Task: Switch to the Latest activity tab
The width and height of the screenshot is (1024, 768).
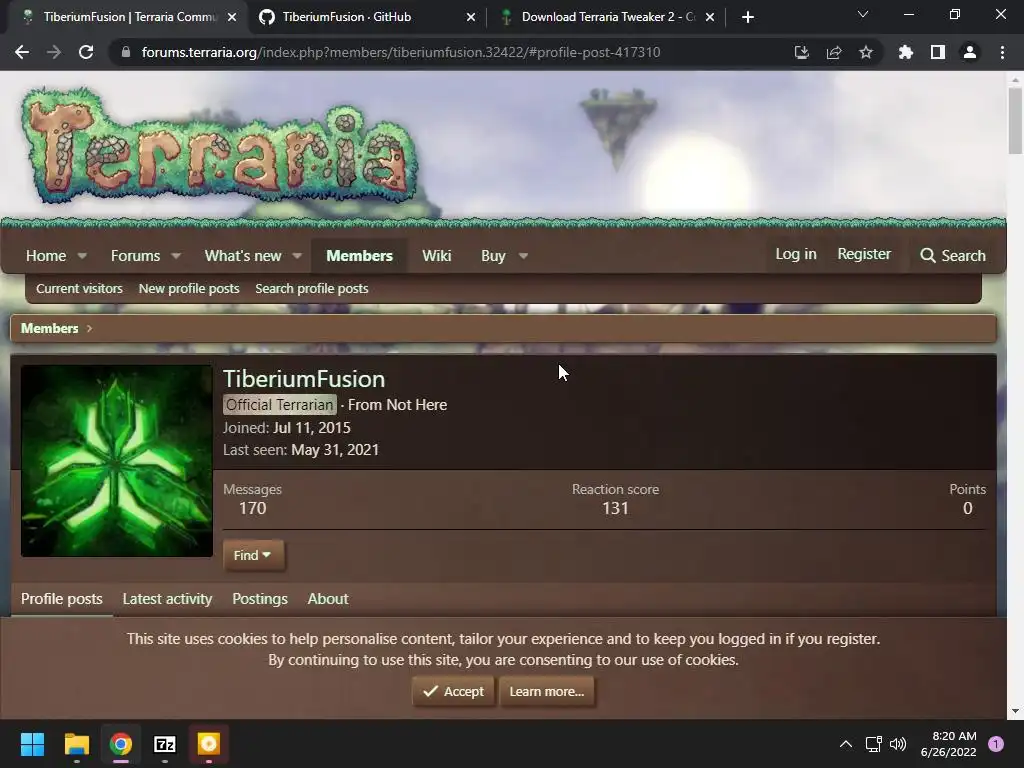Action: pos(167,599)
